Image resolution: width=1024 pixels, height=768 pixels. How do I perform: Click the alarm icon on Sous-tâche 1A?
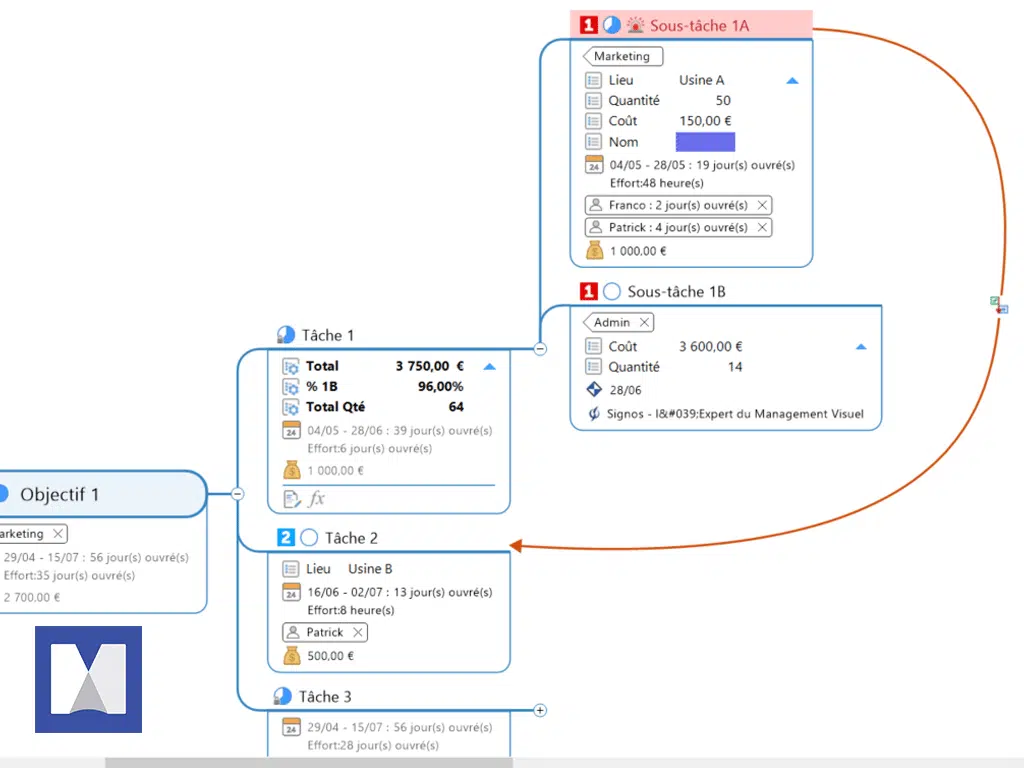[635, 25]
